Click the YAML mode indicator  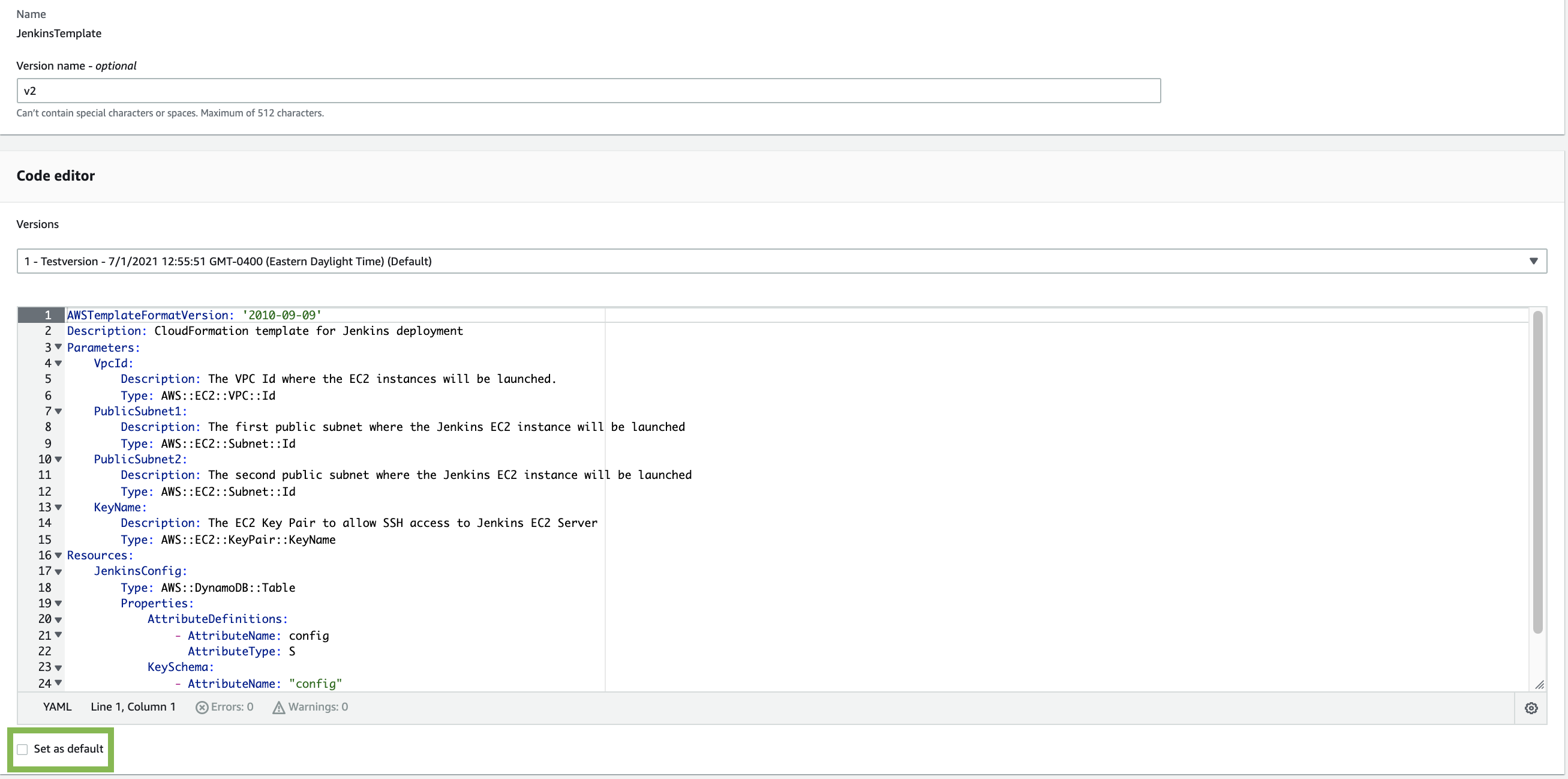(56, 706)
